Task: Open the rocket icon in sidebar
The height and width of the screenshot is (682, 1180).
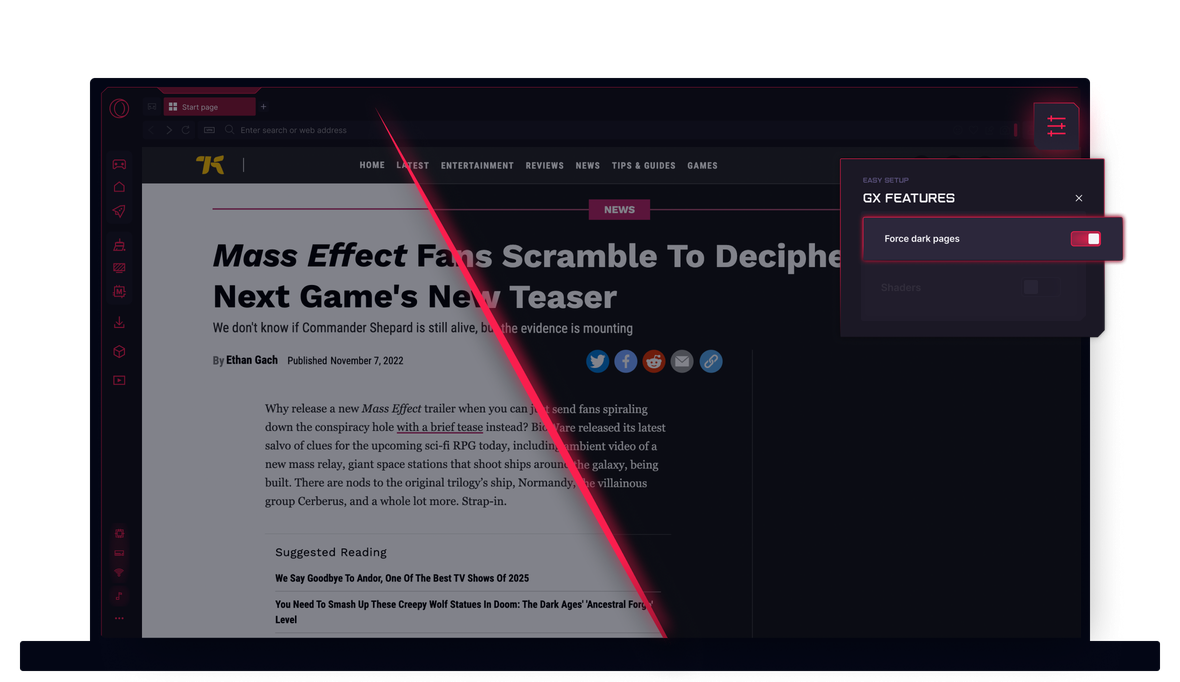Action: [119, 211]
